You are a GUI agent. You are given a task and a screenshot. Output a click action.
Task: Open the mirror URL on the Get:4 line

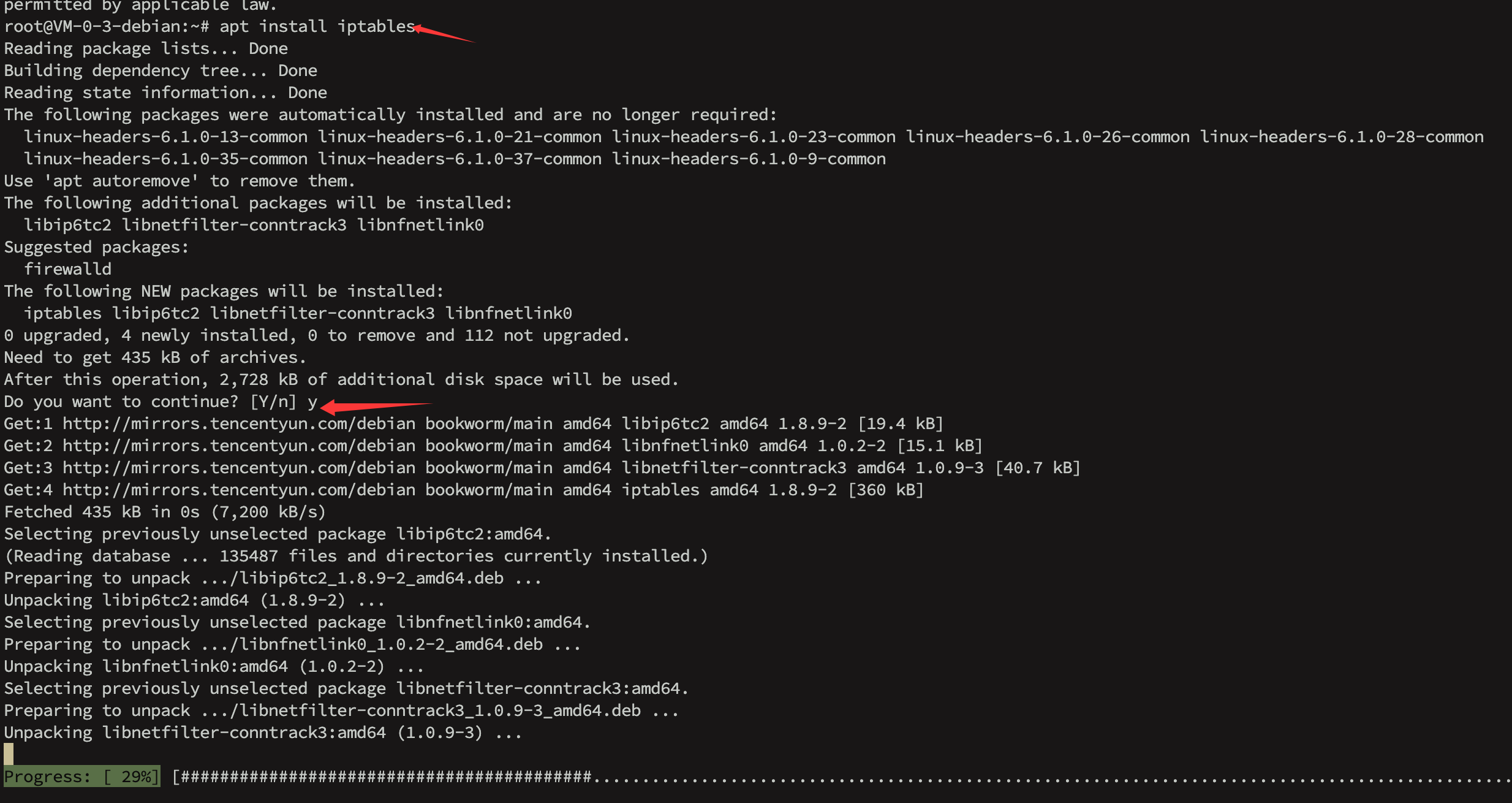point(239,490)
